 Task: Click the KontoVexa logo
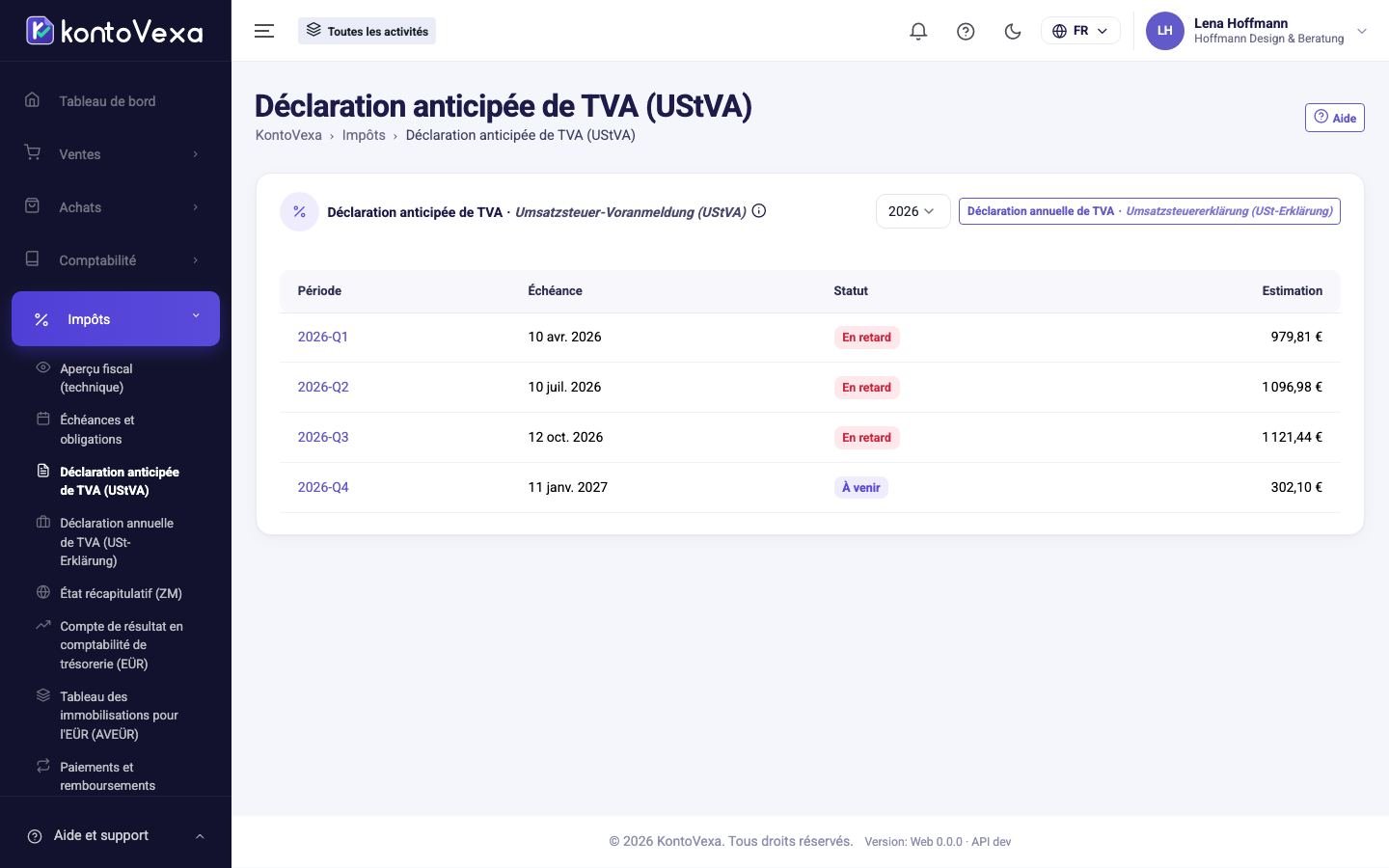point(115,31)
